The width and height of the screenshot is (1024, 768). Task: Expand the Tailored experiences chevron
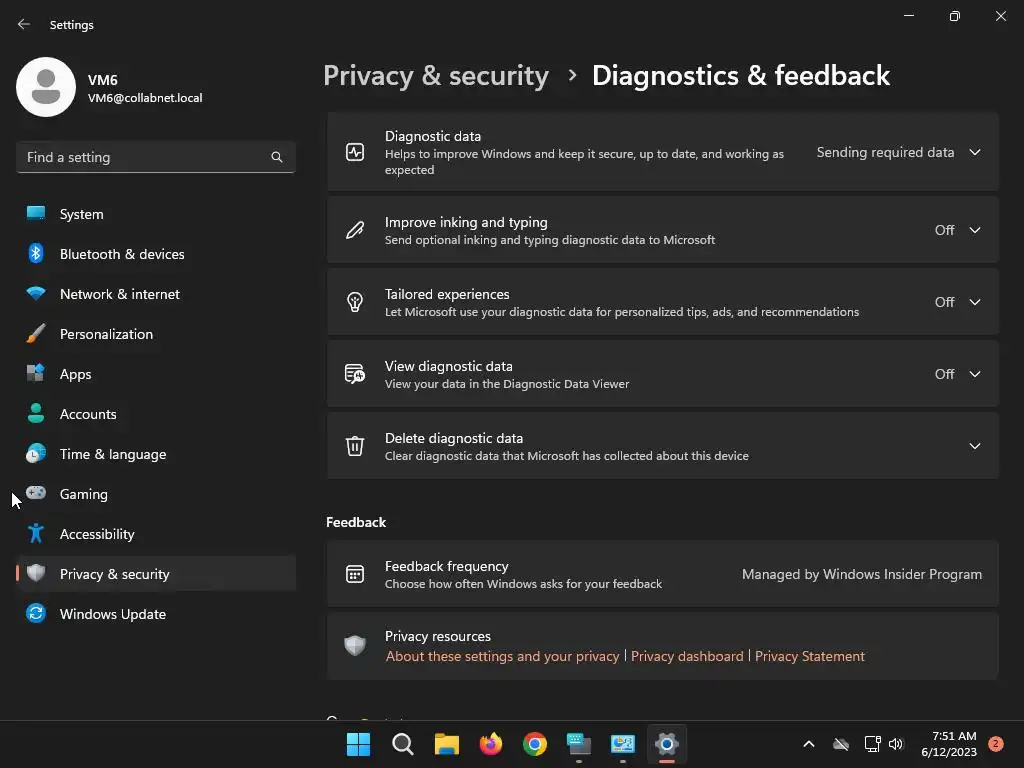[975, 302]
